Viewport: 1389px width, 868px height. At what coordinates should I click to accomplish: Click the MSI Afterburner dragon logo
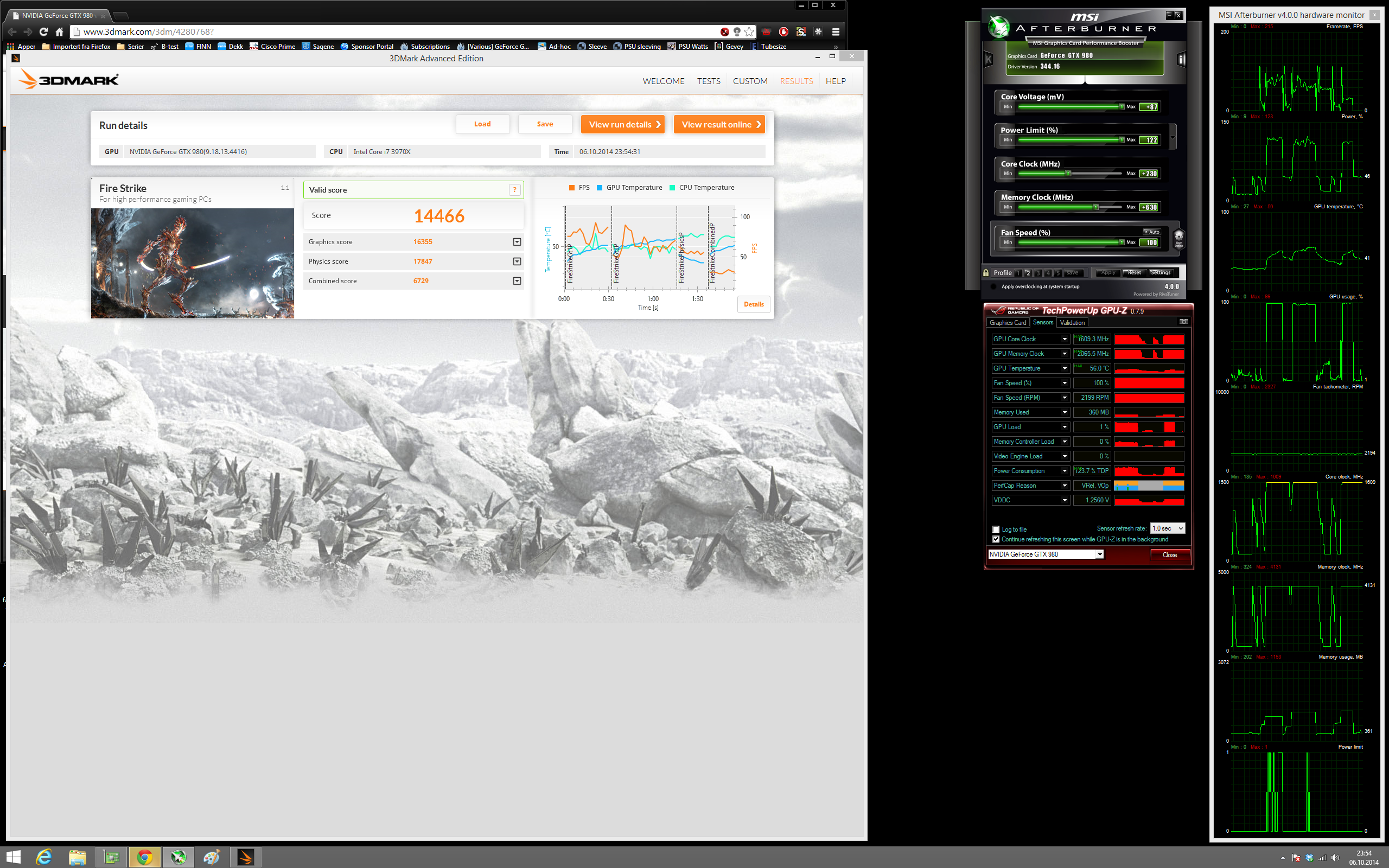(999, 27)
